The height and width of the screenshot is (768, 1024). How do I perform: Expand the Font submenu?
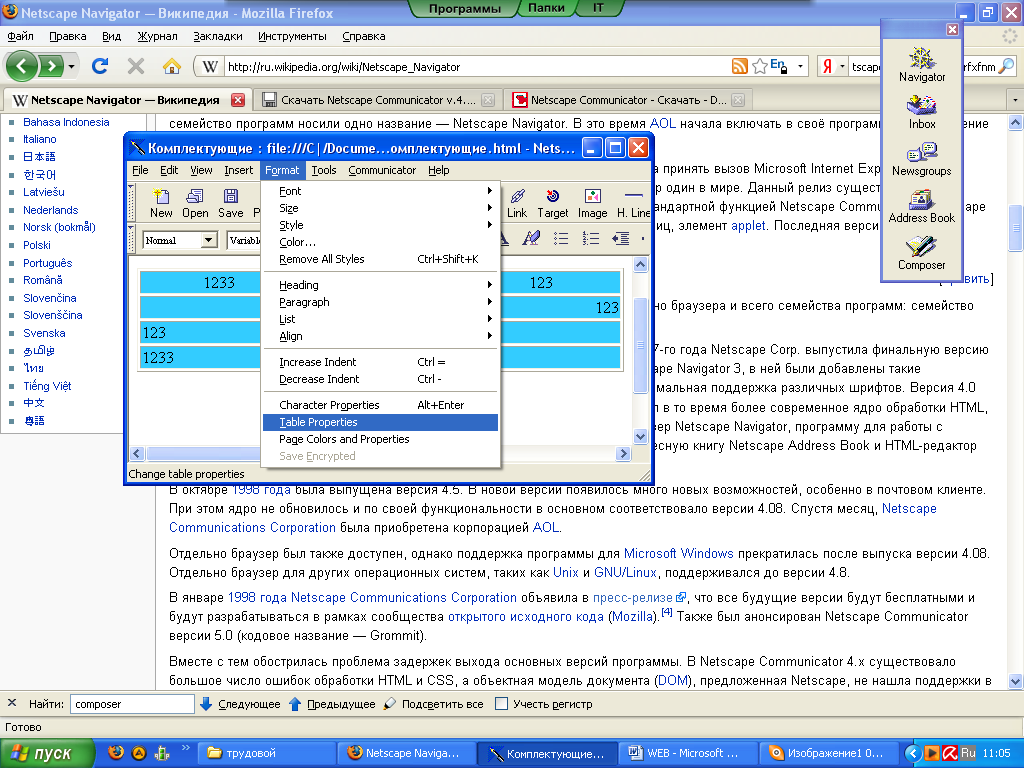380,191
